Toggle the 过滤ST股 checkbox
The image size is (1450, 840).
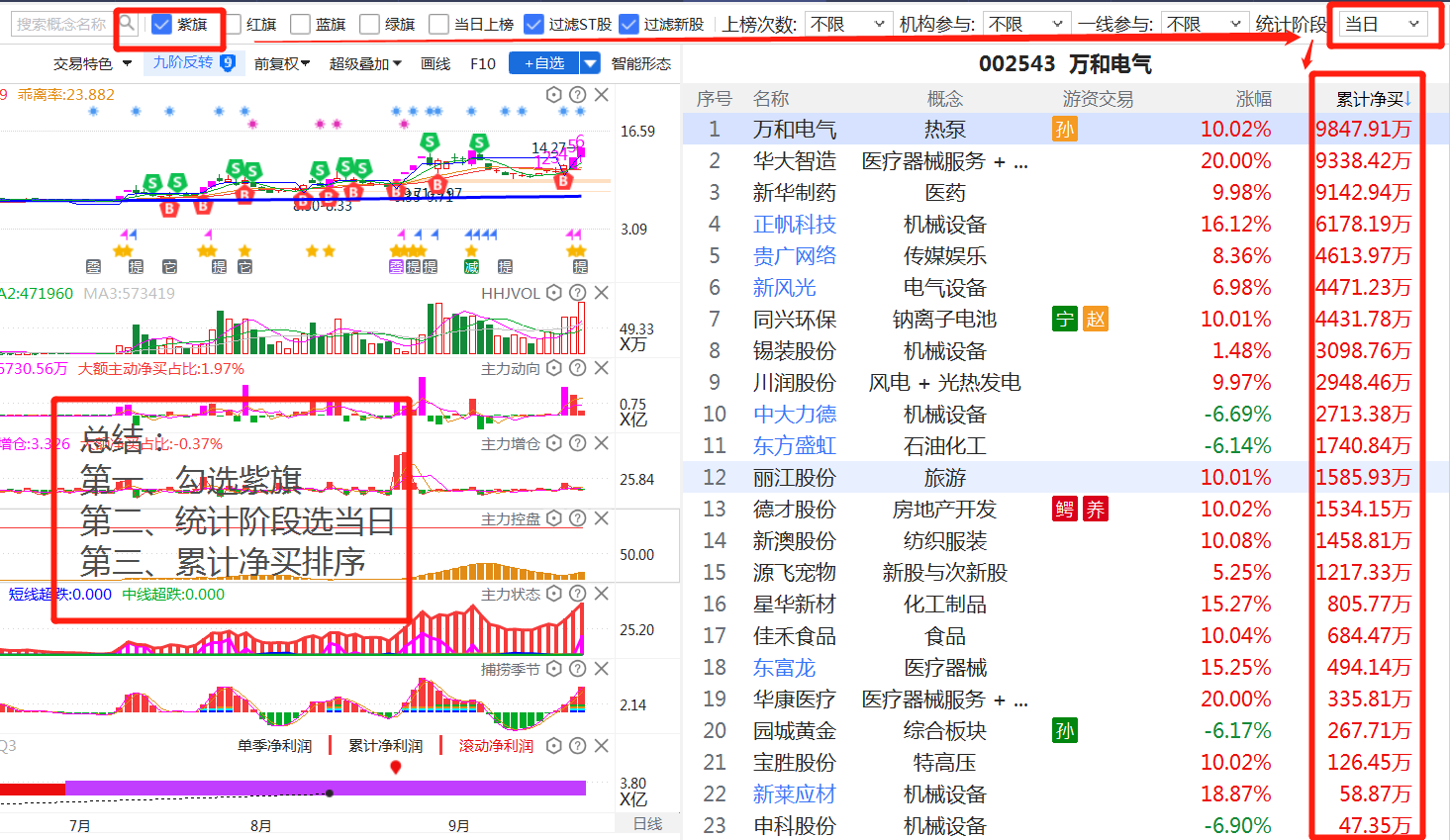[x=534, y=24]
